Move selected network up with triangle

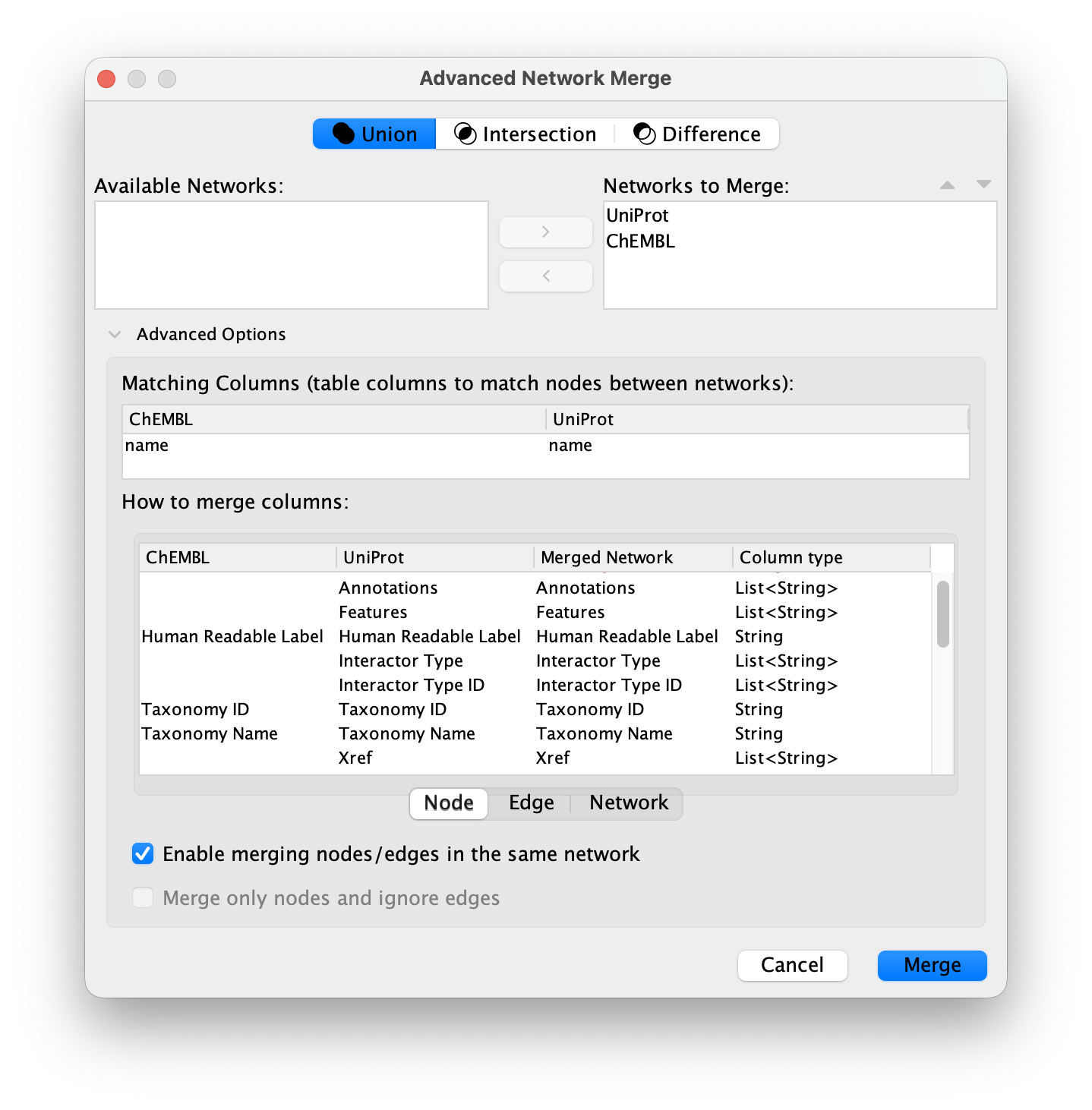tap(947, 184)
